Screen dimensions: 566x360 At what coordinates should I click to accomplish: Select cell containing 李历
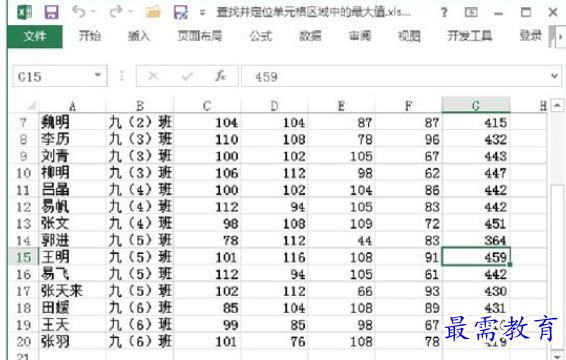tap(72, 139)
